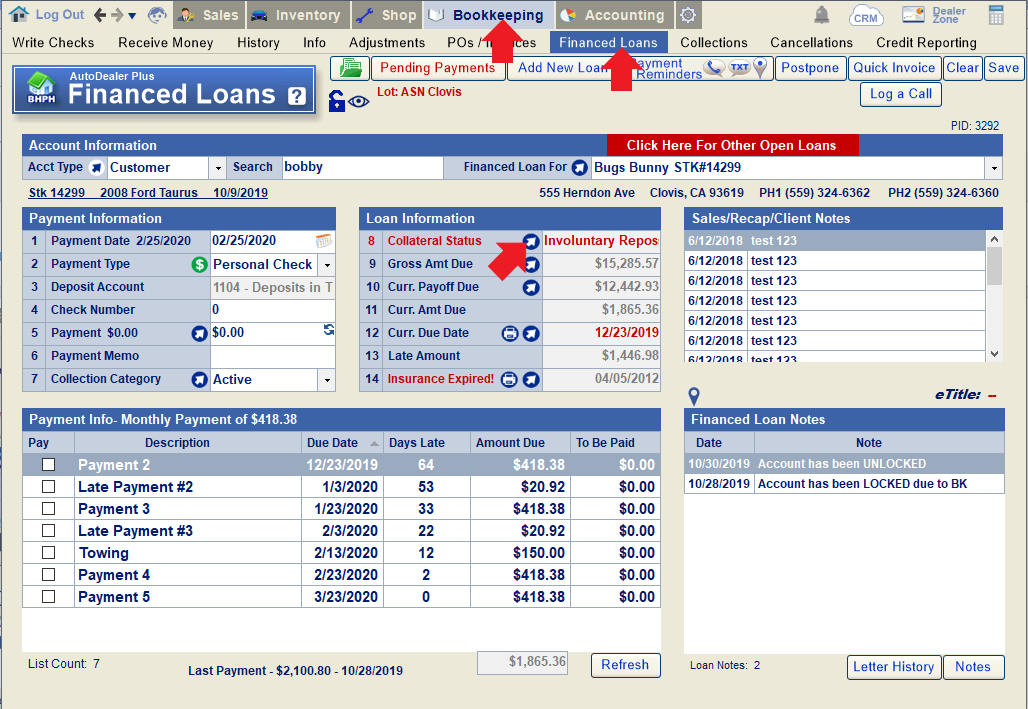Click the Acct Type arrow icon

pyautogui.click(x=96, y=168)
